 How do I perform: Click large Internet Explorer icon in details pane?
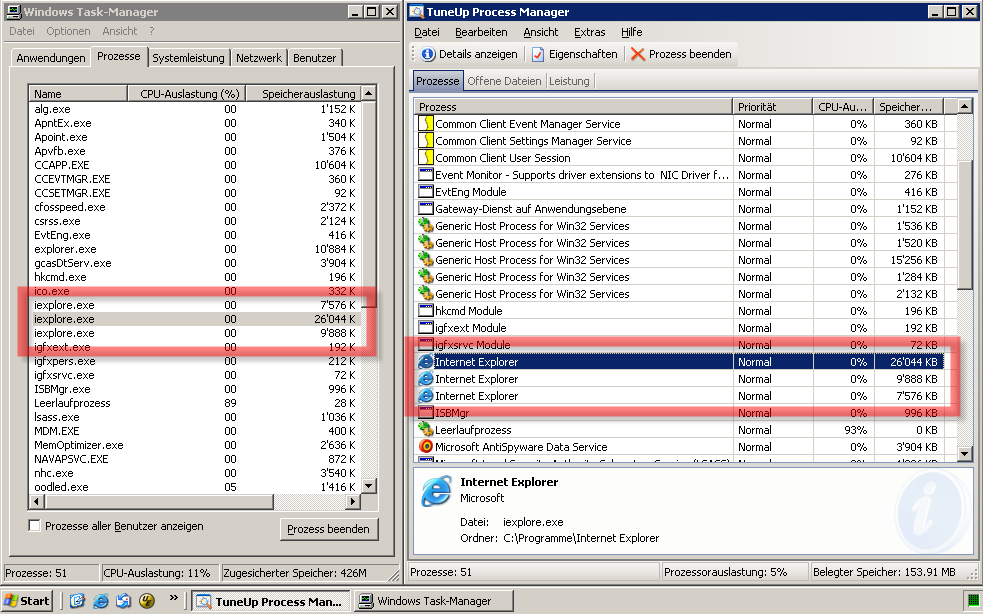coord(436,491)
